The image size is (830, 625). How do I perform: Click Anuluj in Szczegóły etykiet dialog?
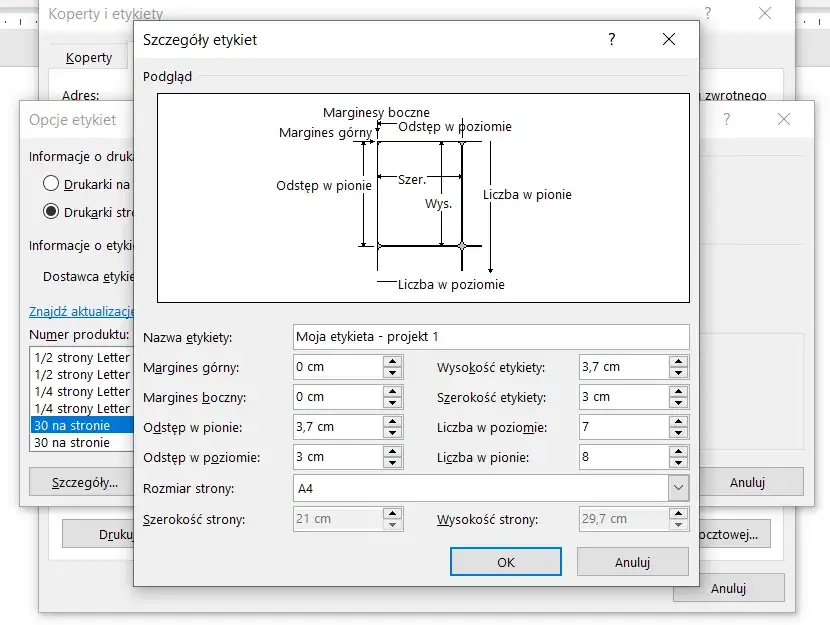click(633, 562)
